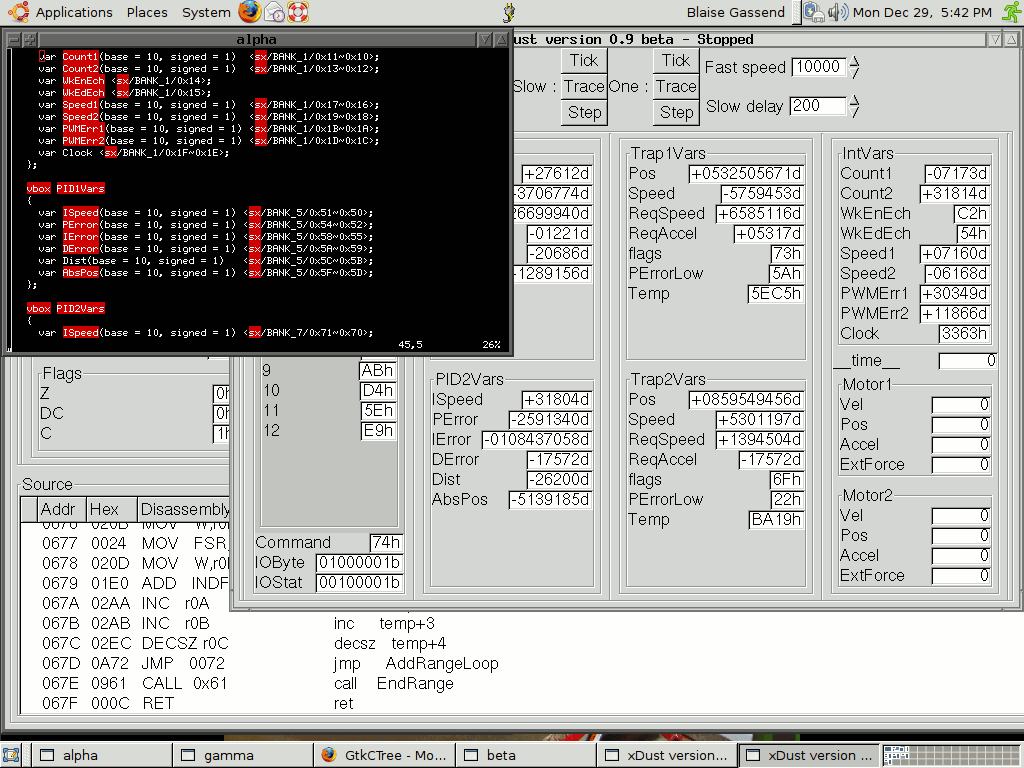Click the show desktop icon in bottom panel

13,755
